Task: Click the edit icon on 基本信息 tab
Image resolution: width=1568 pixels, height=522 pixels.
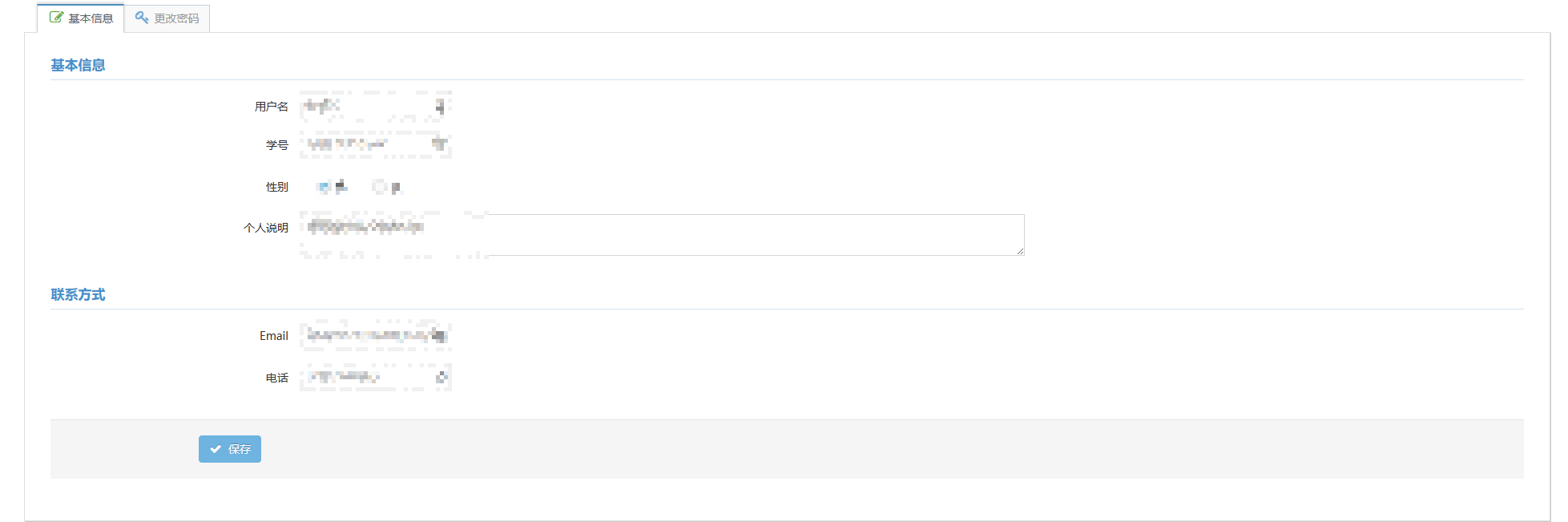Action: (x=56, y=17)
